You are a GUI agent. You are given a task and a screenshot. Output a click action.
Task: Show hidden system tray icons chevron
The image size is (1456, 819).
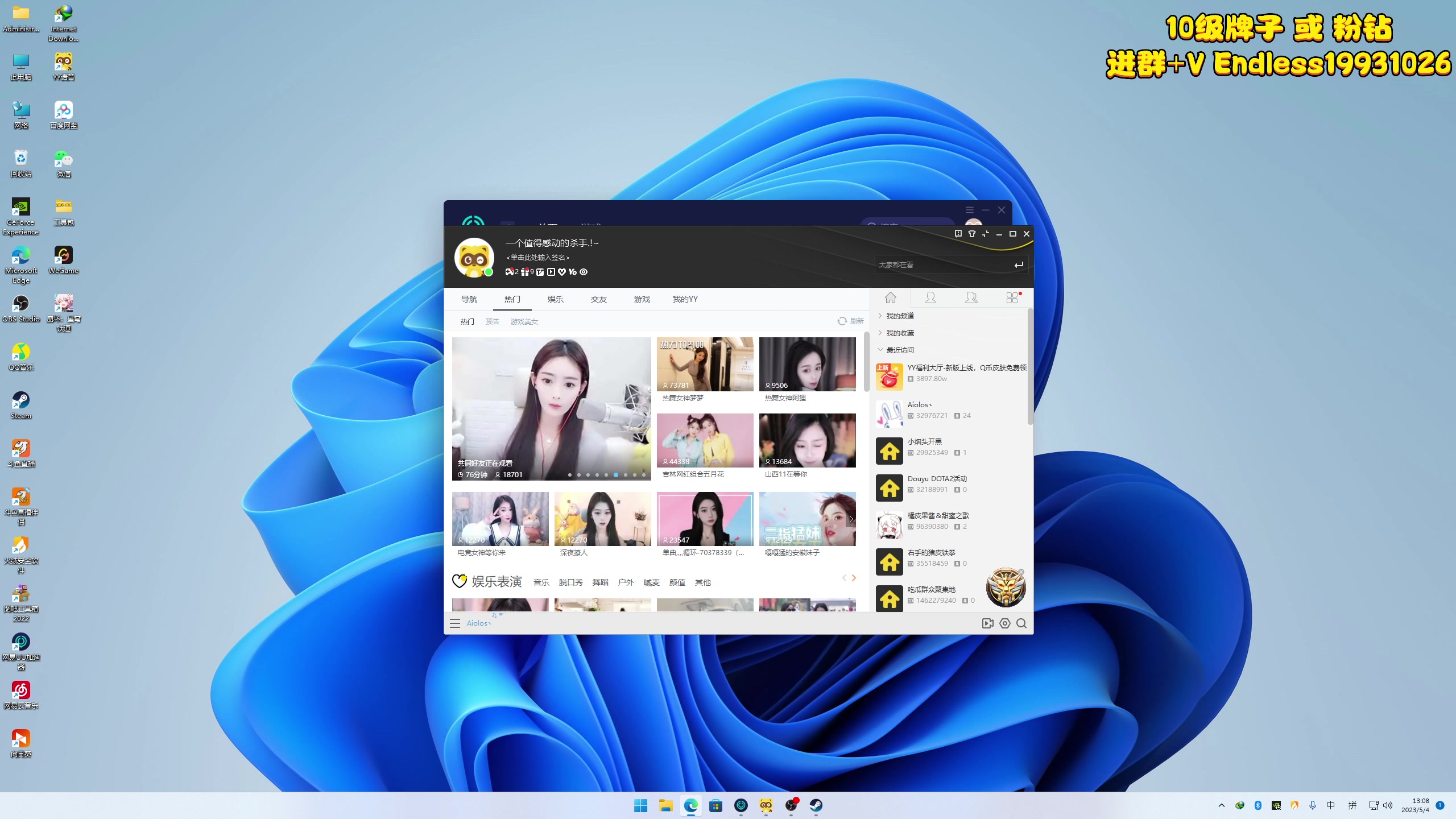pyautogui.click(x=1221, y=805)
